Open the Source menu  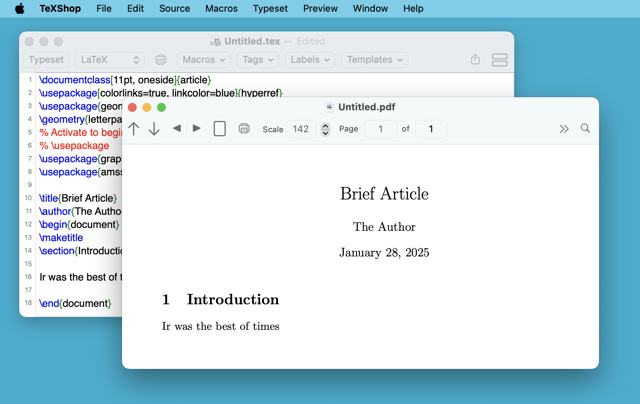tap(174, 8)
